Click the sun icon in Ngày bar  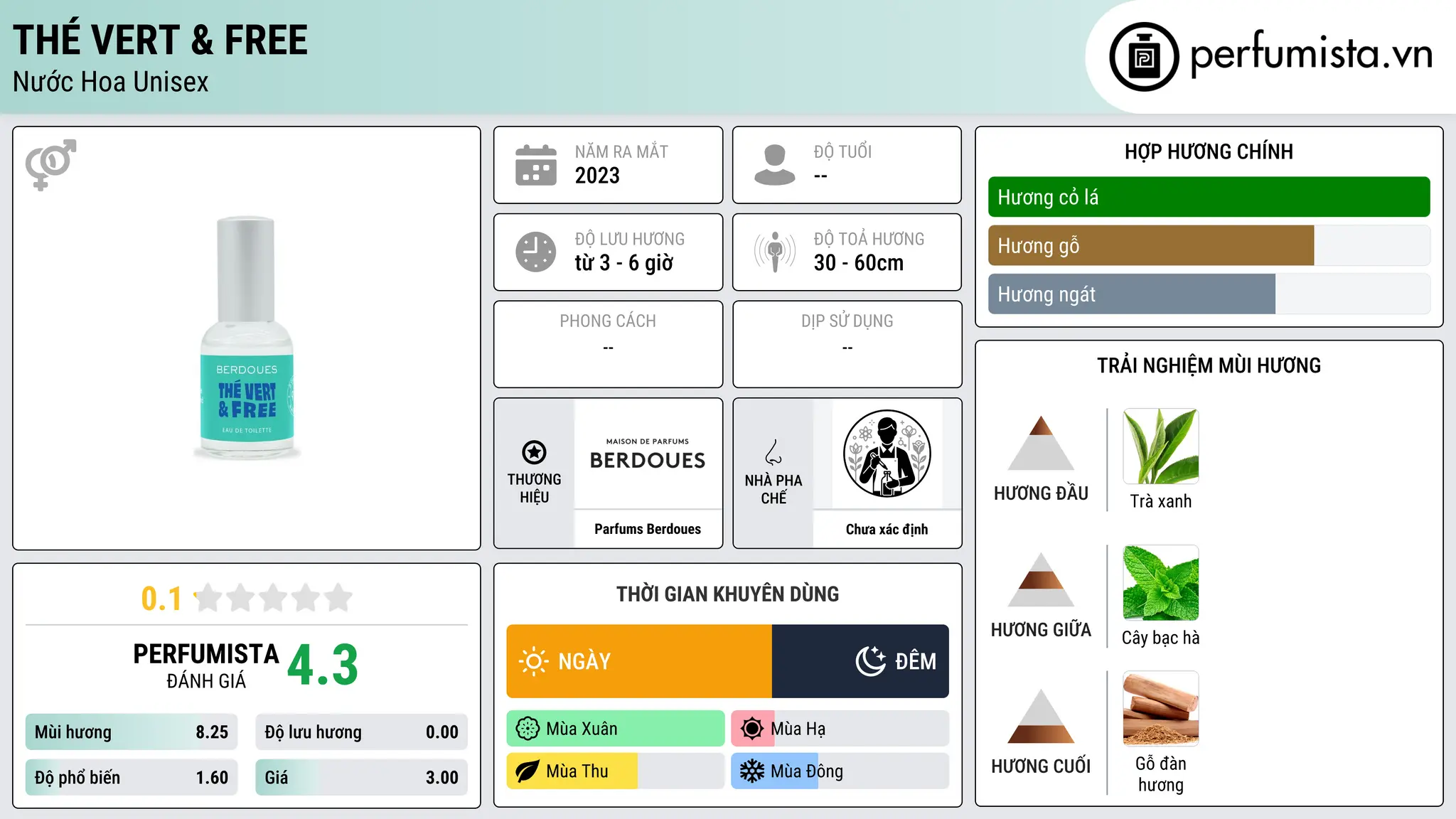tap(533, 661)
